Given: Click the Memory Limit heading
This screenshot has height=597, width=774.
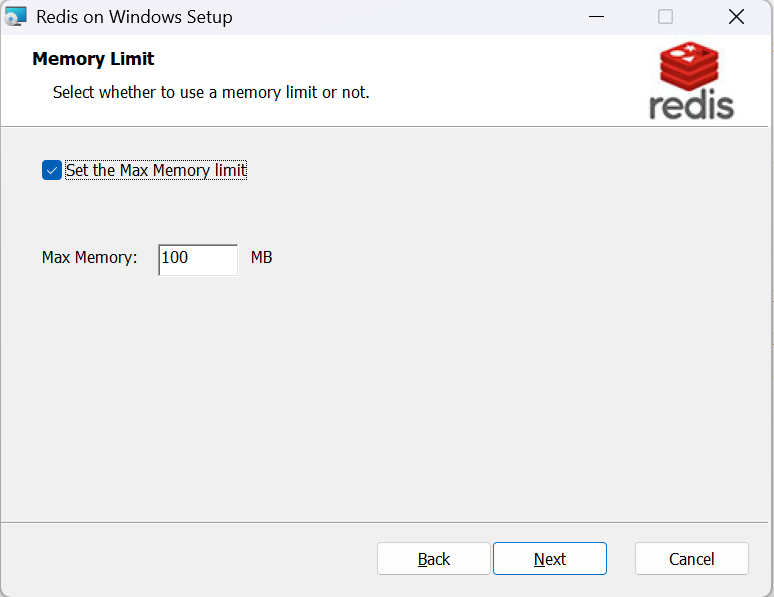Looking at the screenshot, I should click(93, 59).
